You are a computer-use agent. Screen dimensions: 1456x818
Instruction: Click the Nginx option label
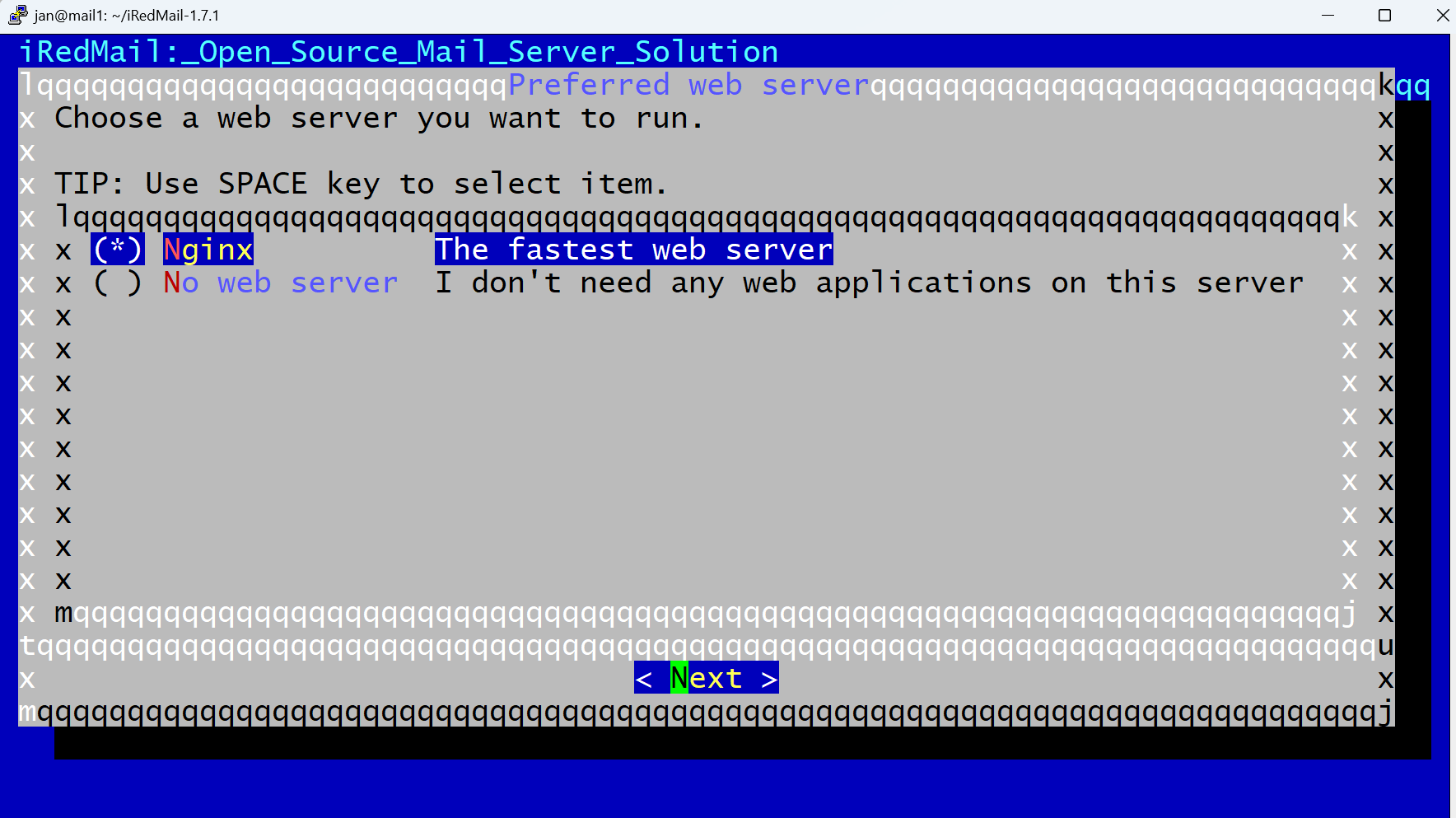coord(208,250)
